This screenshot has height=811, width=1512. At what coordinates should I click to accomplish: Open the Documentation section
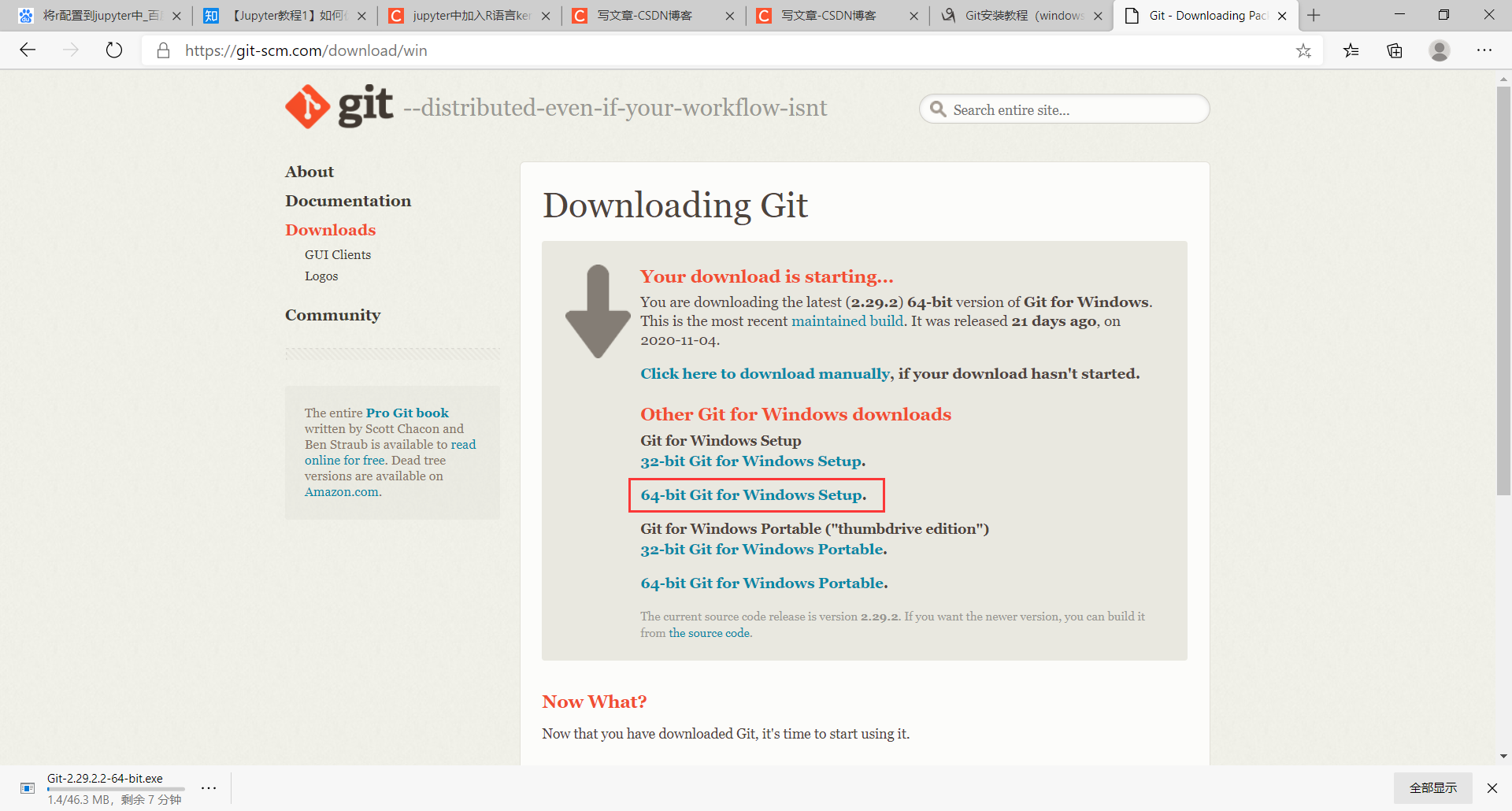348,201
